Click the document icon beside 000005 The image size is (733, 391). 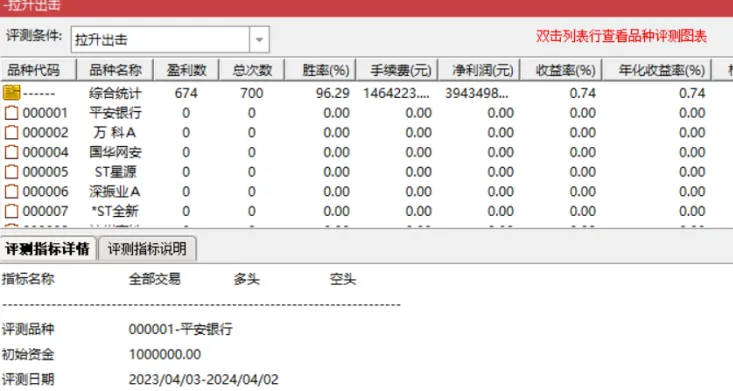point(11,172)
